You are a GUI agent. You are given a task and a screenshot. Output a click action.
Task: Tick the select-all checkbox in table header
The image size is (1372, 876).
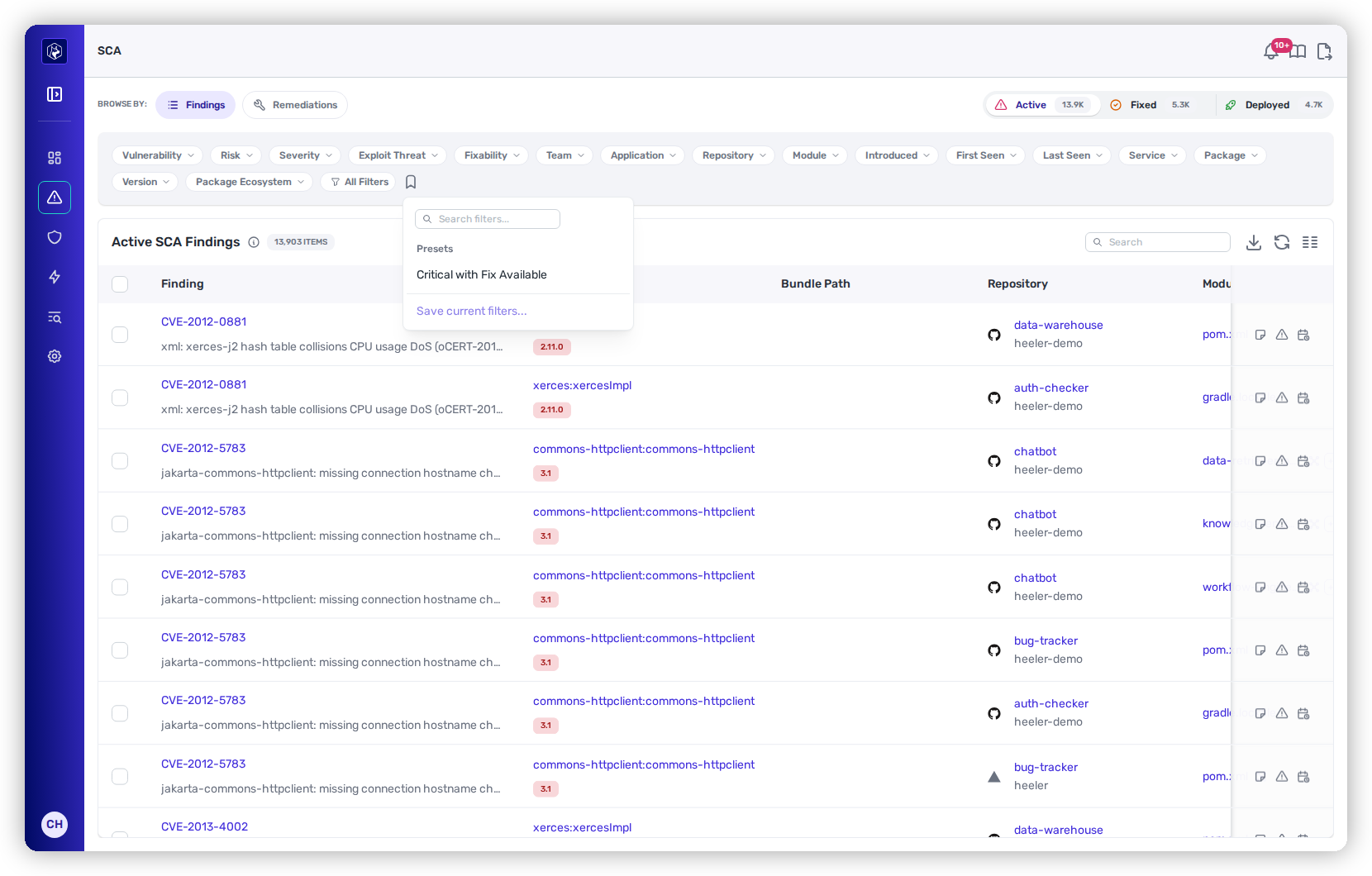(120, 284)
